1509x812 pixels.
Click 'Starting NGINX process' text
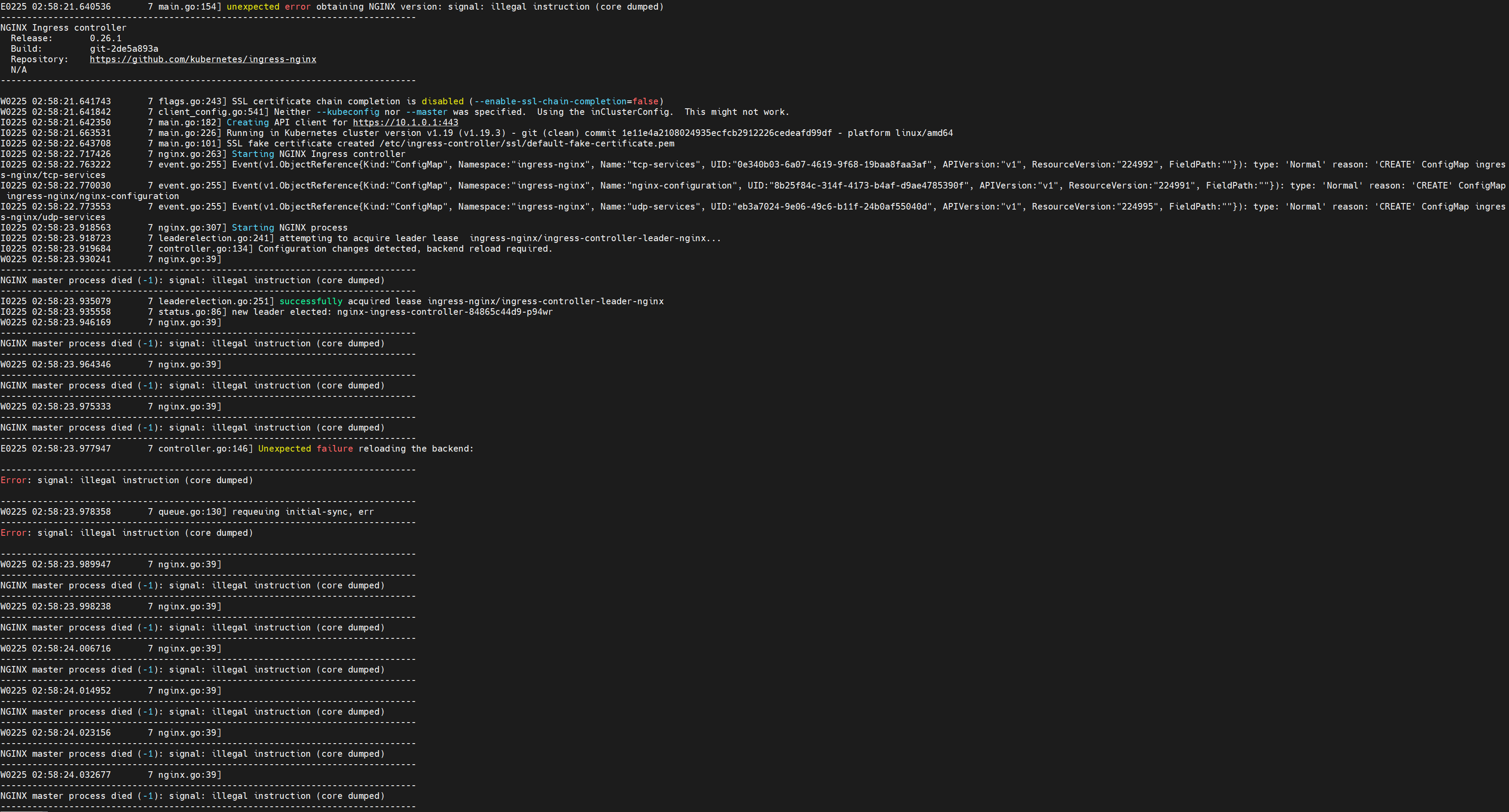[290, 228]
